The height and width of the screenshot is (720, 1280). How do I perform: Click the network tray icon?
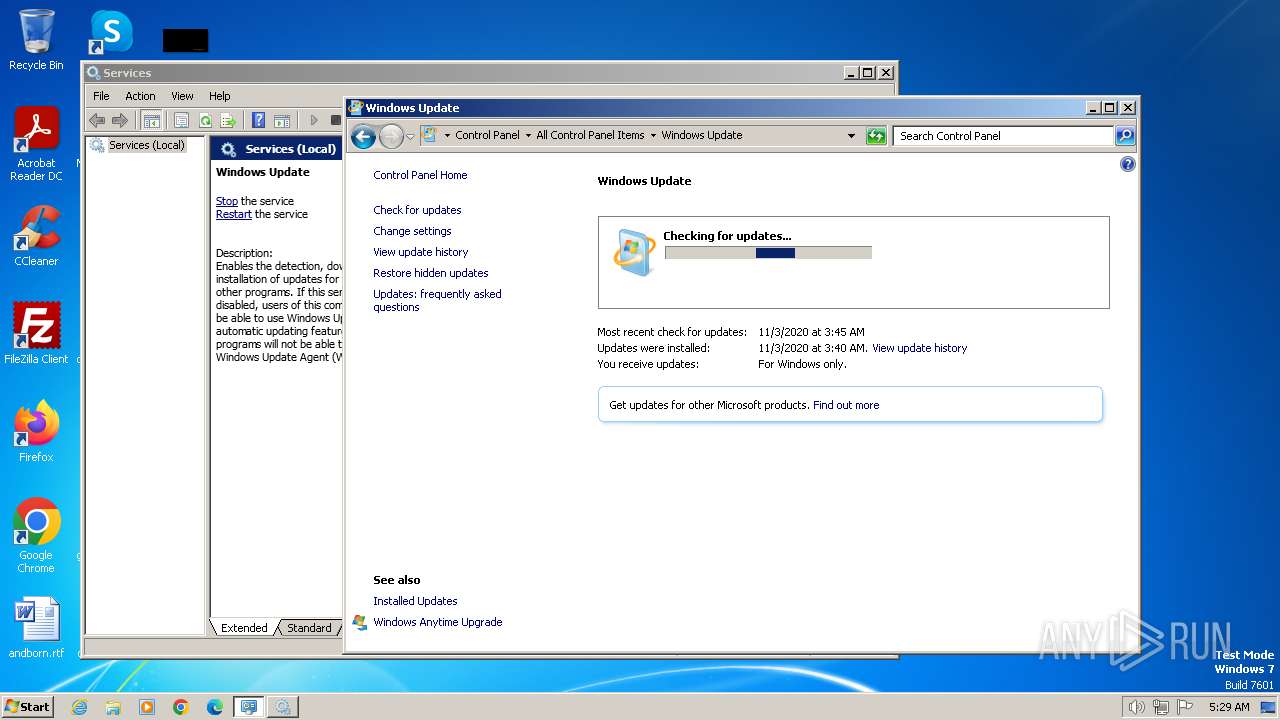click(x=1160, y=707)
